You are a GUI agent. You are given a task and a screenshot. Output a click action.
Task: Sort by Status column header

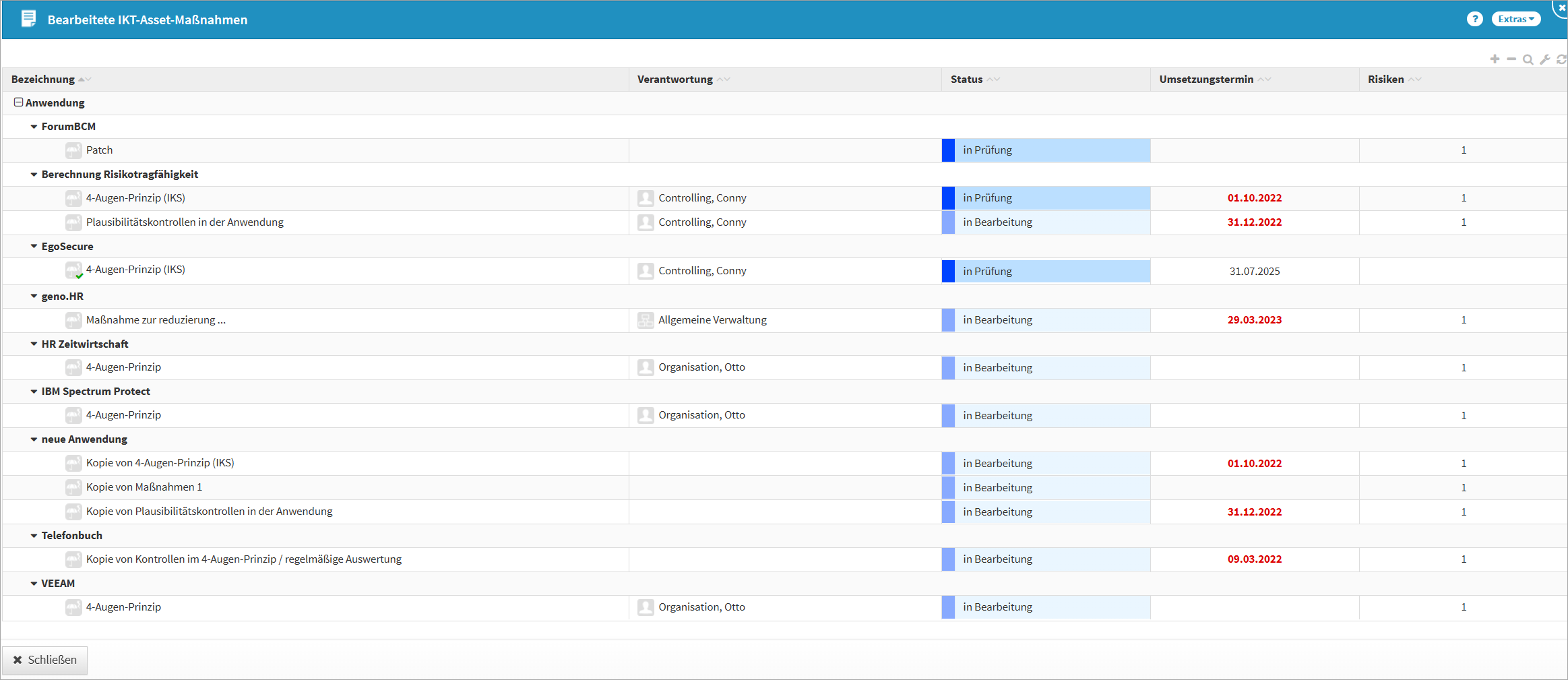coord(966,80)
